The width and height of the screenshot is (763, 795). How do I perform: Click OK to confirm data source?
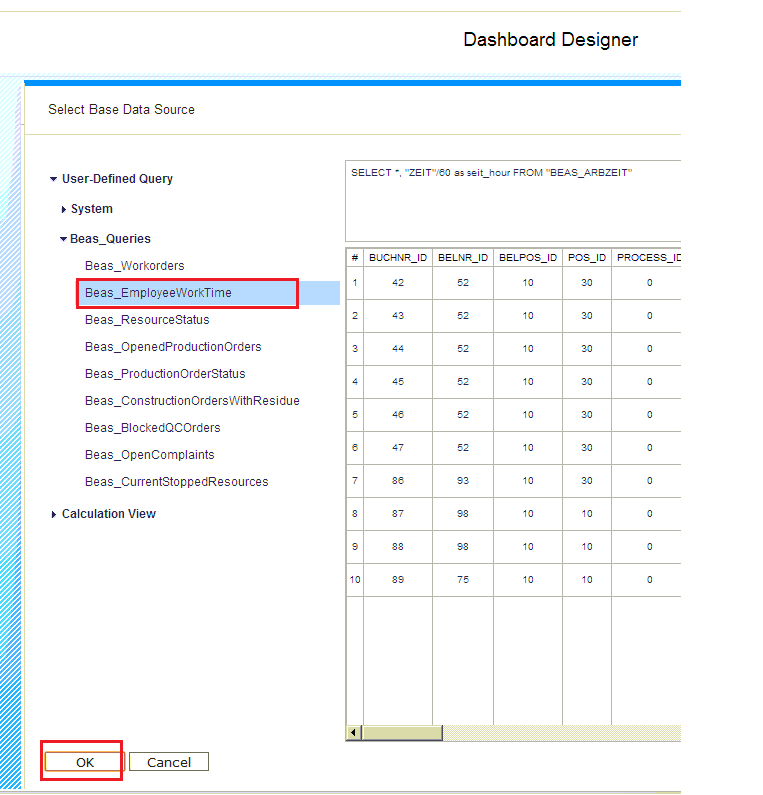(84, 762)
